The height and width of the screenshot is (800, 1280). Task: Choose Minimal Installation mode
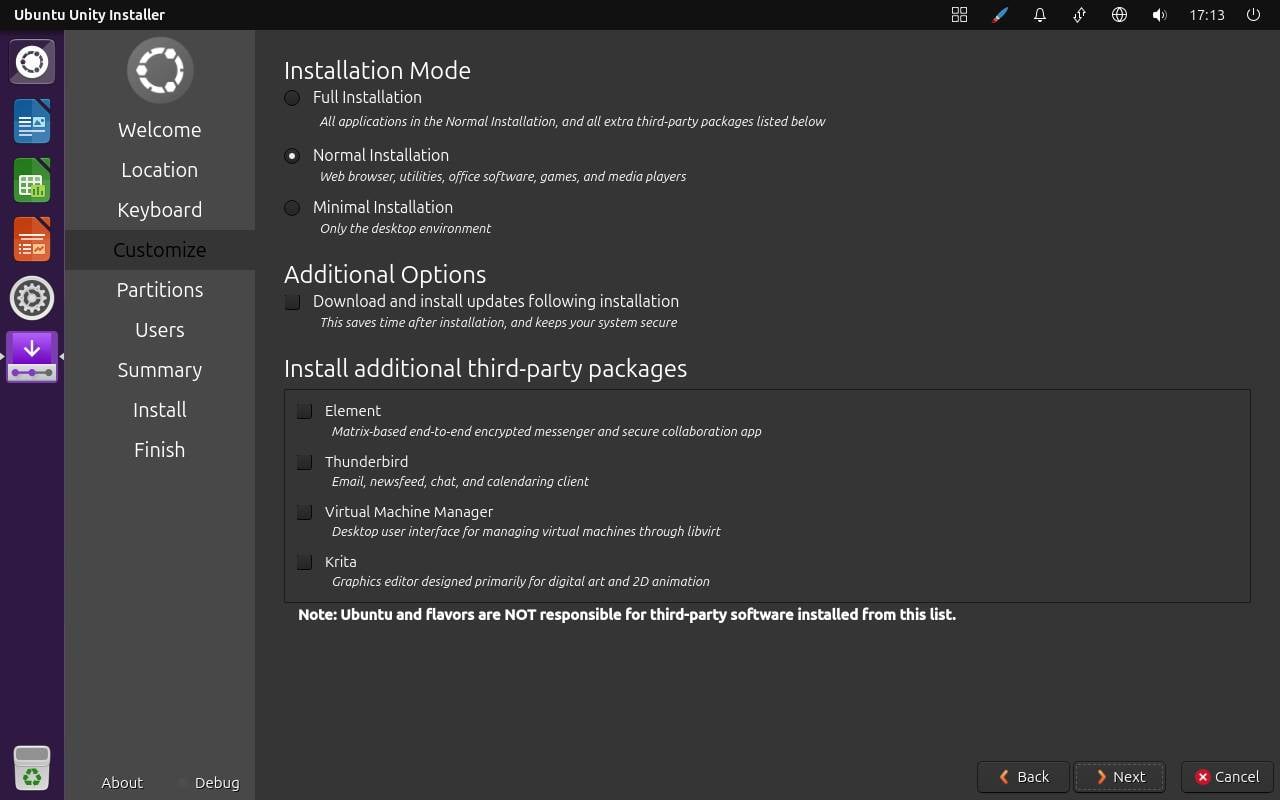tap(292, 208)
